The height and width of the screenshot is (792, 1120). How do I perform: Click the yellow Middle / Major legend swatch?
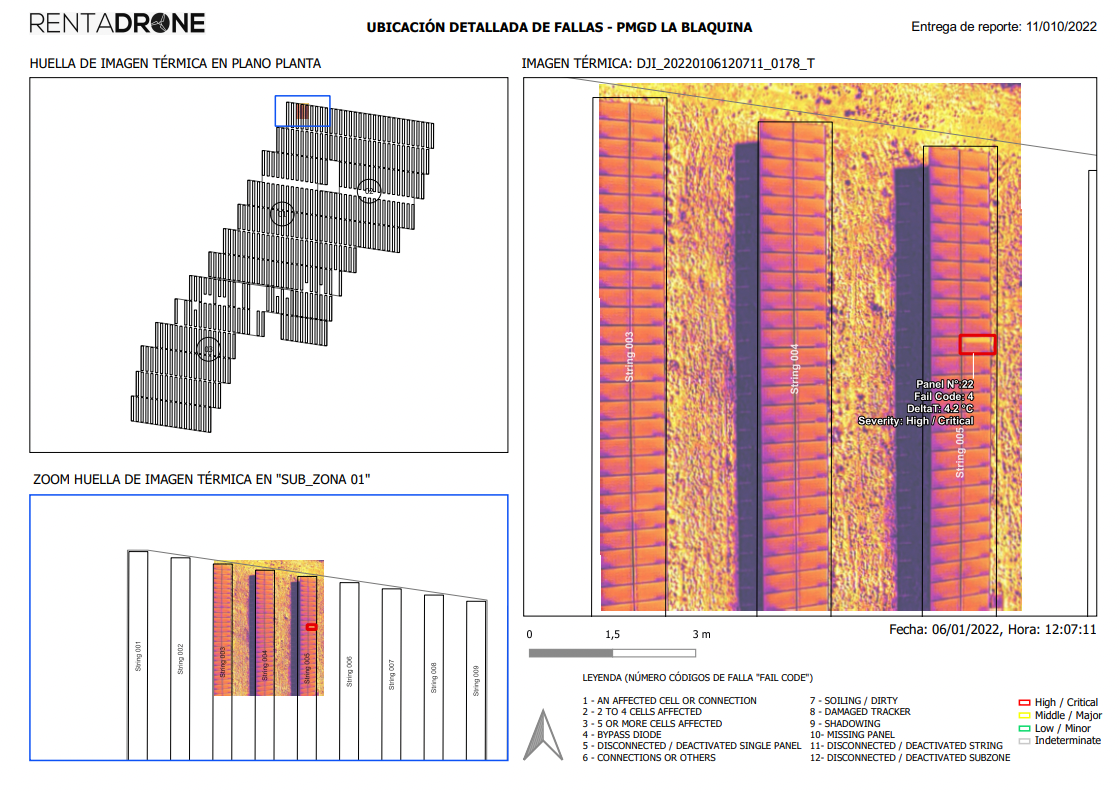(x=1023, y=716)
